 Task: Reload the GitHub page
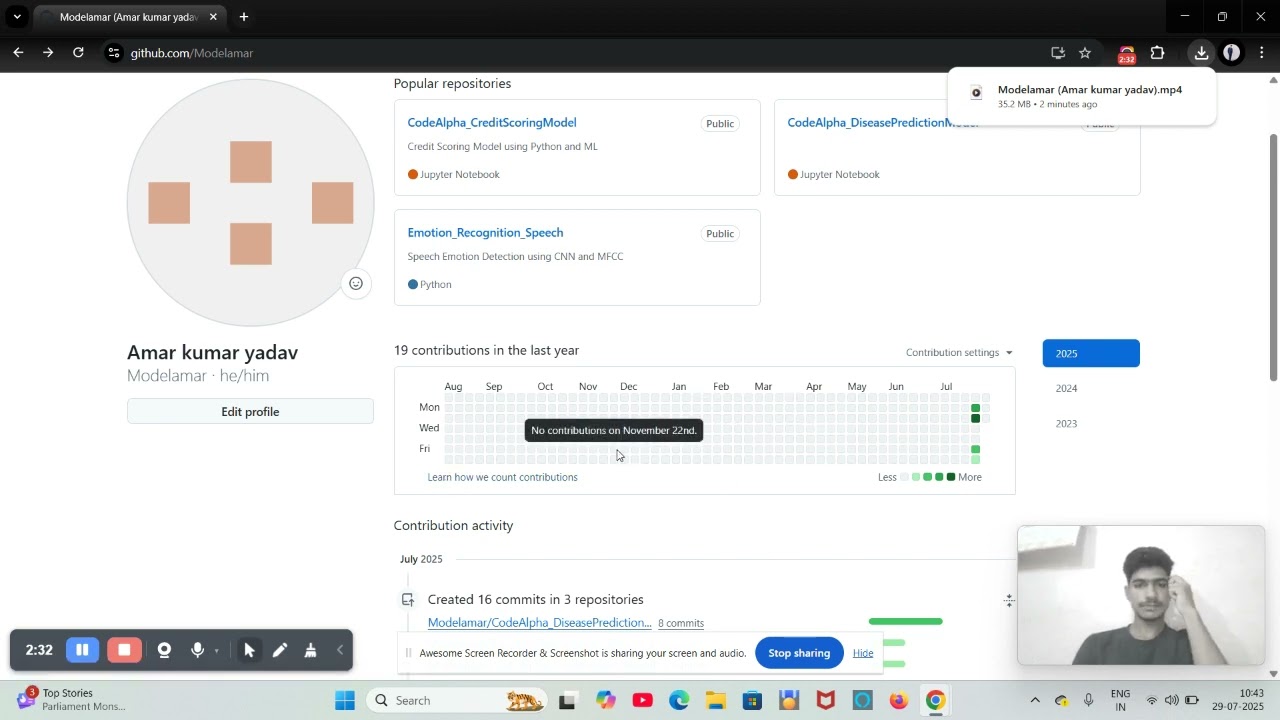(78, 53)
